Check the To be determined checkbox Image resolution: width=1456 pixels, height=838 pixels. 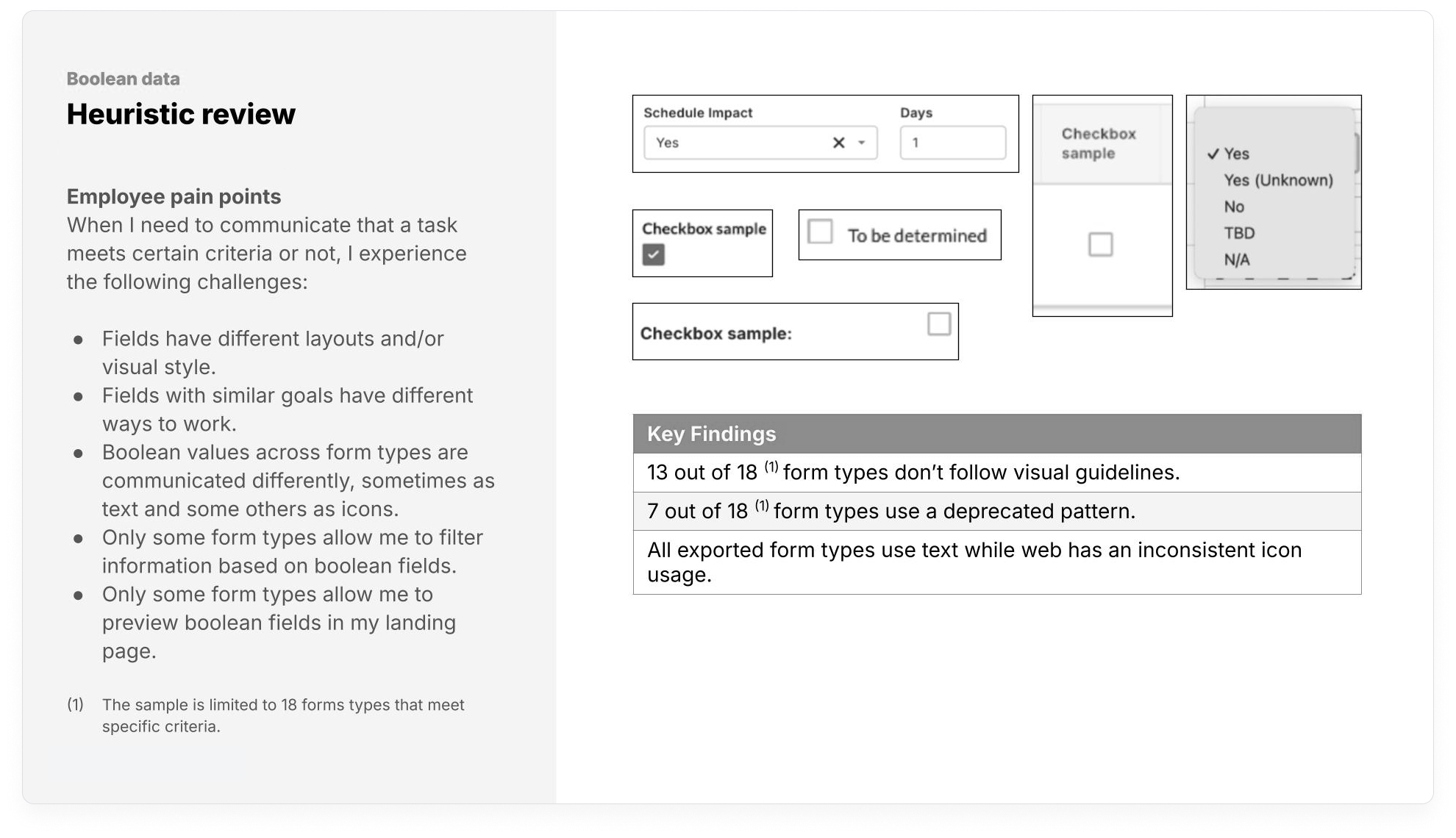click(x=820, y=232)
